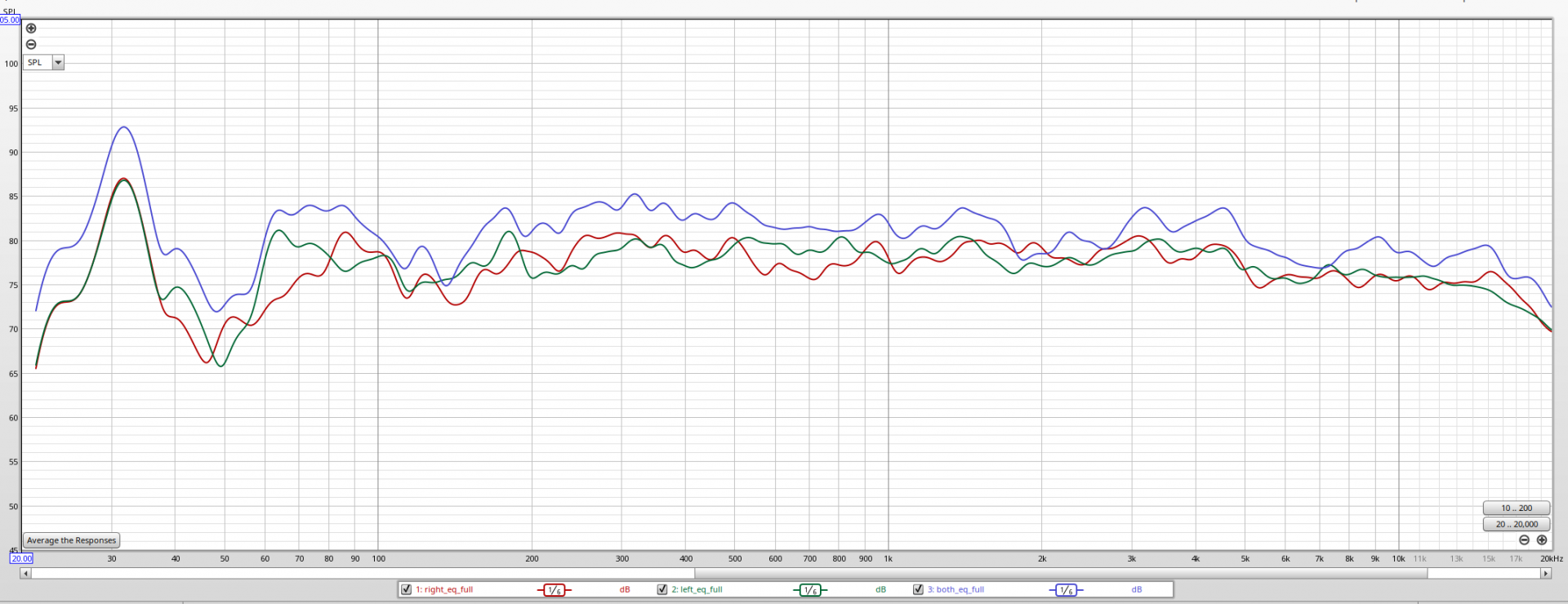This screenshot has height=604, width=1568.
Task: Click the '200' frequency axis label
Action: click(x=532, y=559)
